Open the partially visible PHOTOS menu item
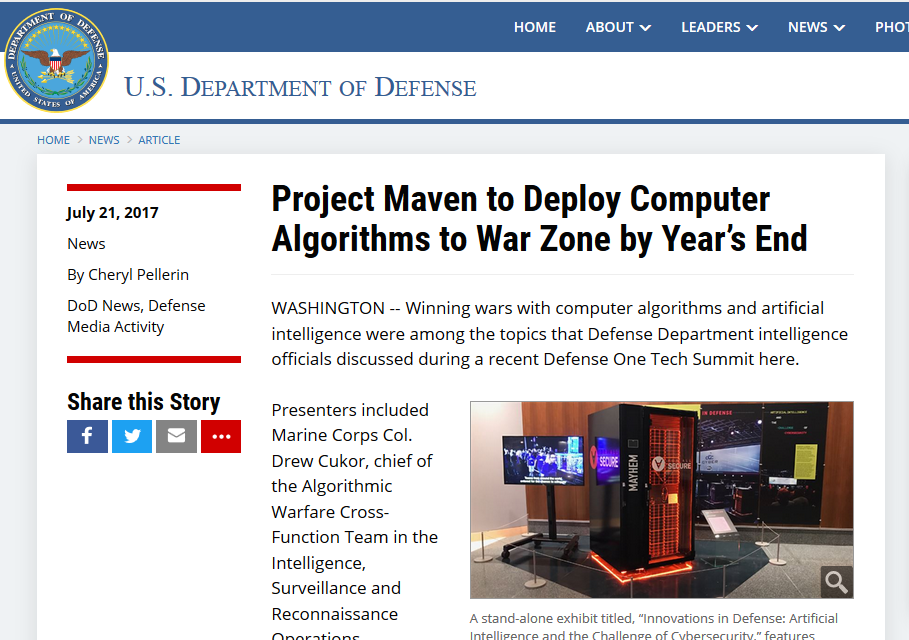 (891, 27)
